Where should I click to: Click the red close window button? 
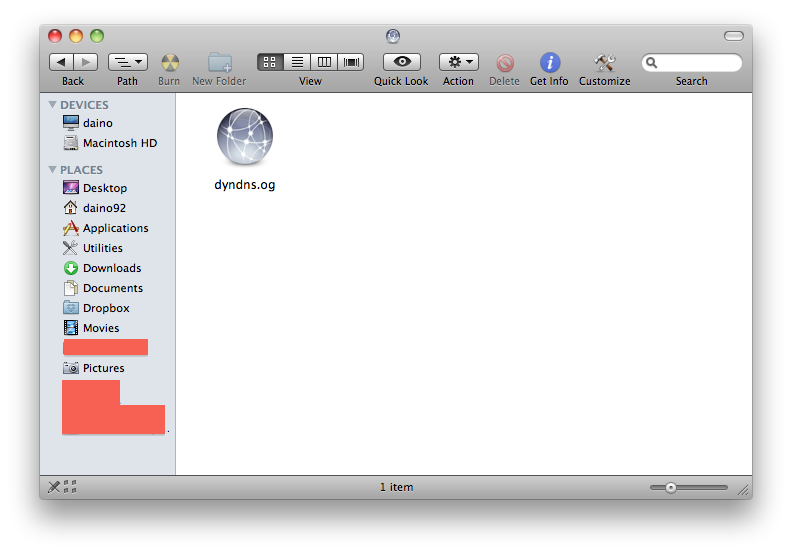tap(55, 36)
